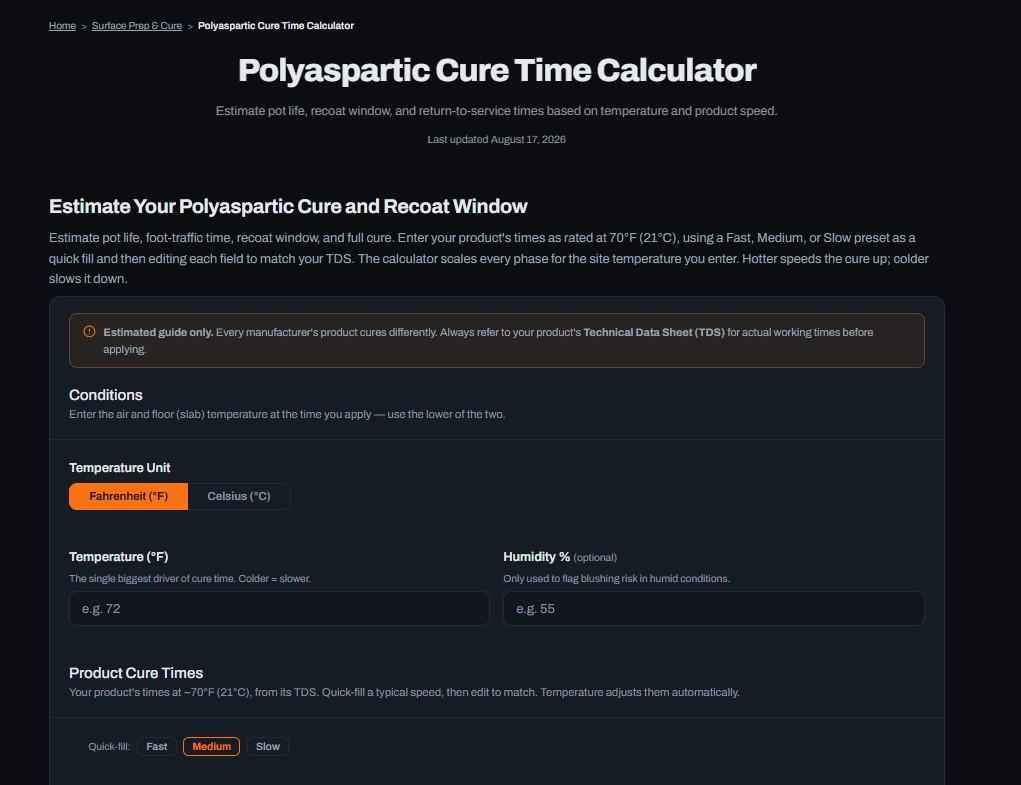The height and width of the screenshot is (785, 1021).
Task: Click the Humidity % input field
Action: (714, 609)
